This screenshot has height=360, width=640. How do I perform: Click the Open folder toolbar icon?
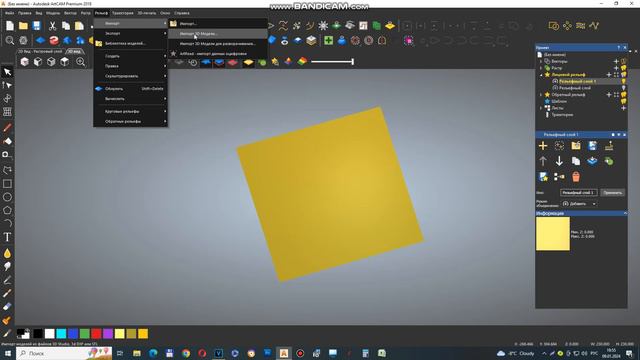[x=23, y=26]
